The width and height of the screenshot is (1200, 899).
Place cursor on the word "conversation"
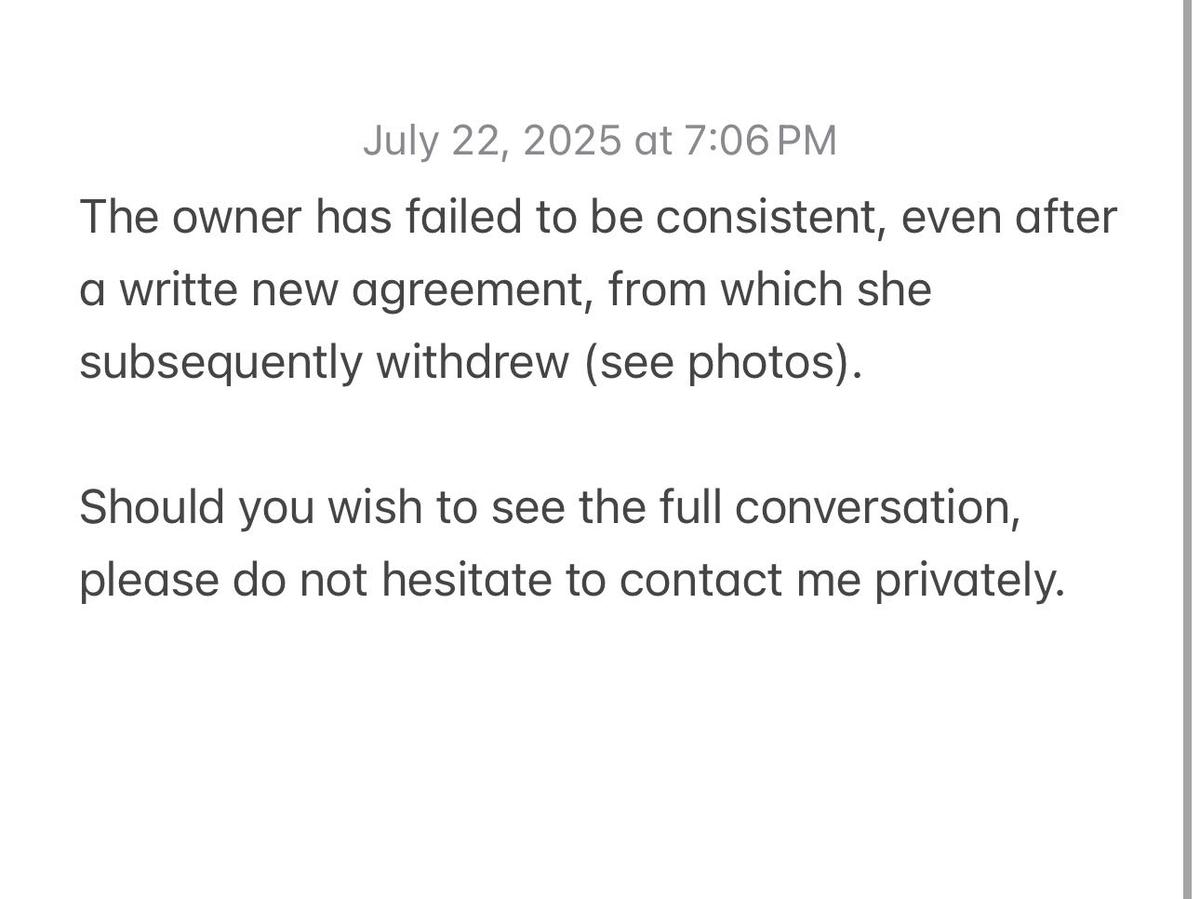[877, 507]
